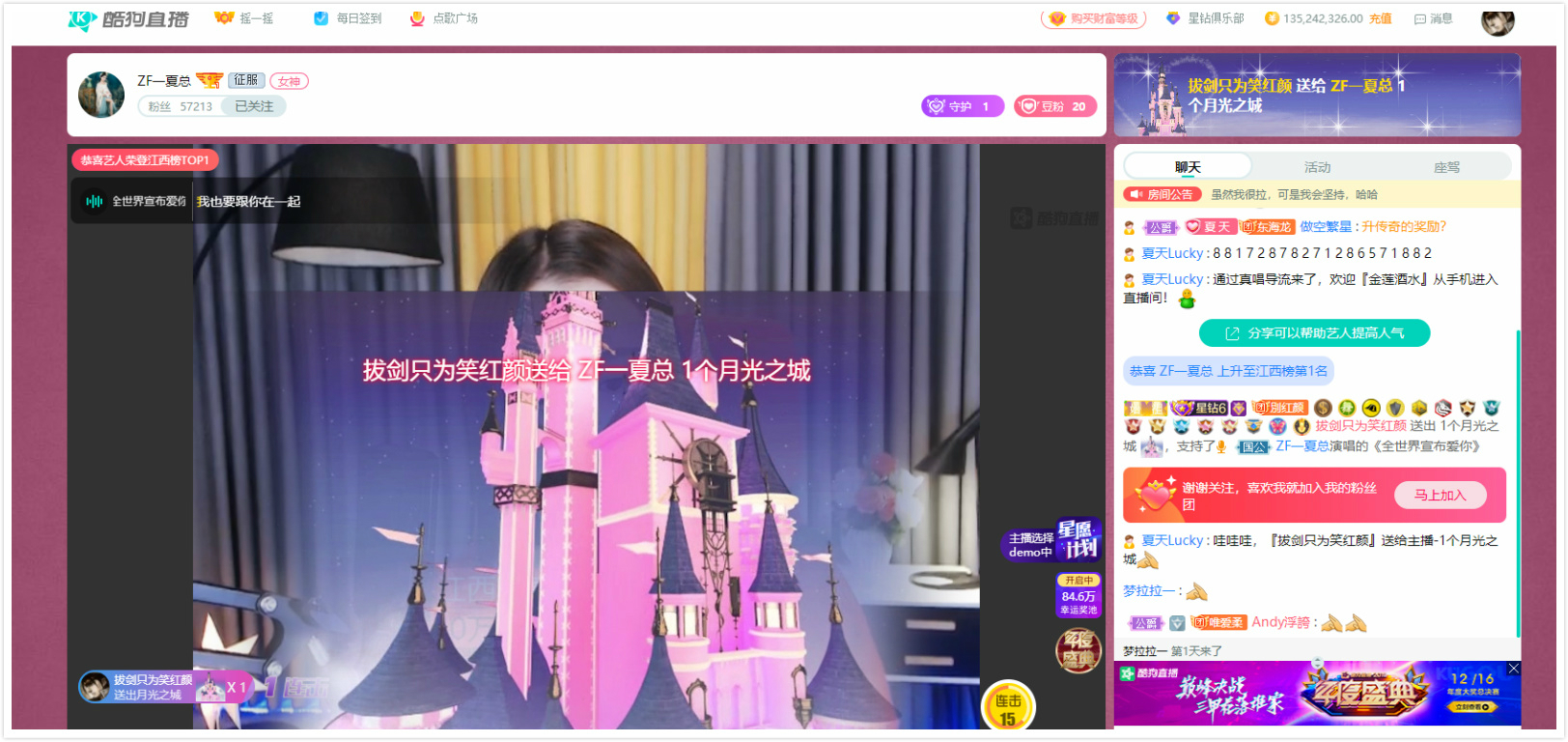The image size is (1568, 742).
Task: Click the 连击 15 combo button
Action: [1008, 707]
